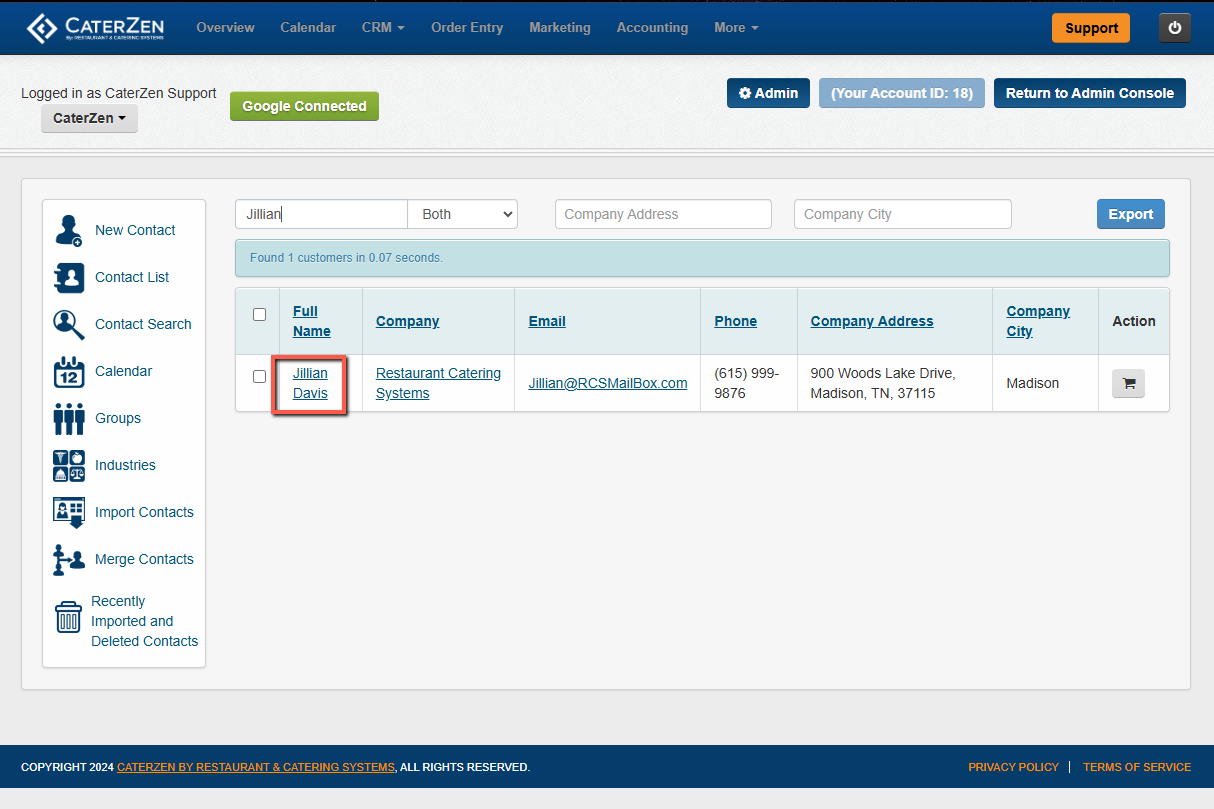This screenshot has height=809, width=1214.
Task: Navigate to Marketing
Action: (560, 28)
